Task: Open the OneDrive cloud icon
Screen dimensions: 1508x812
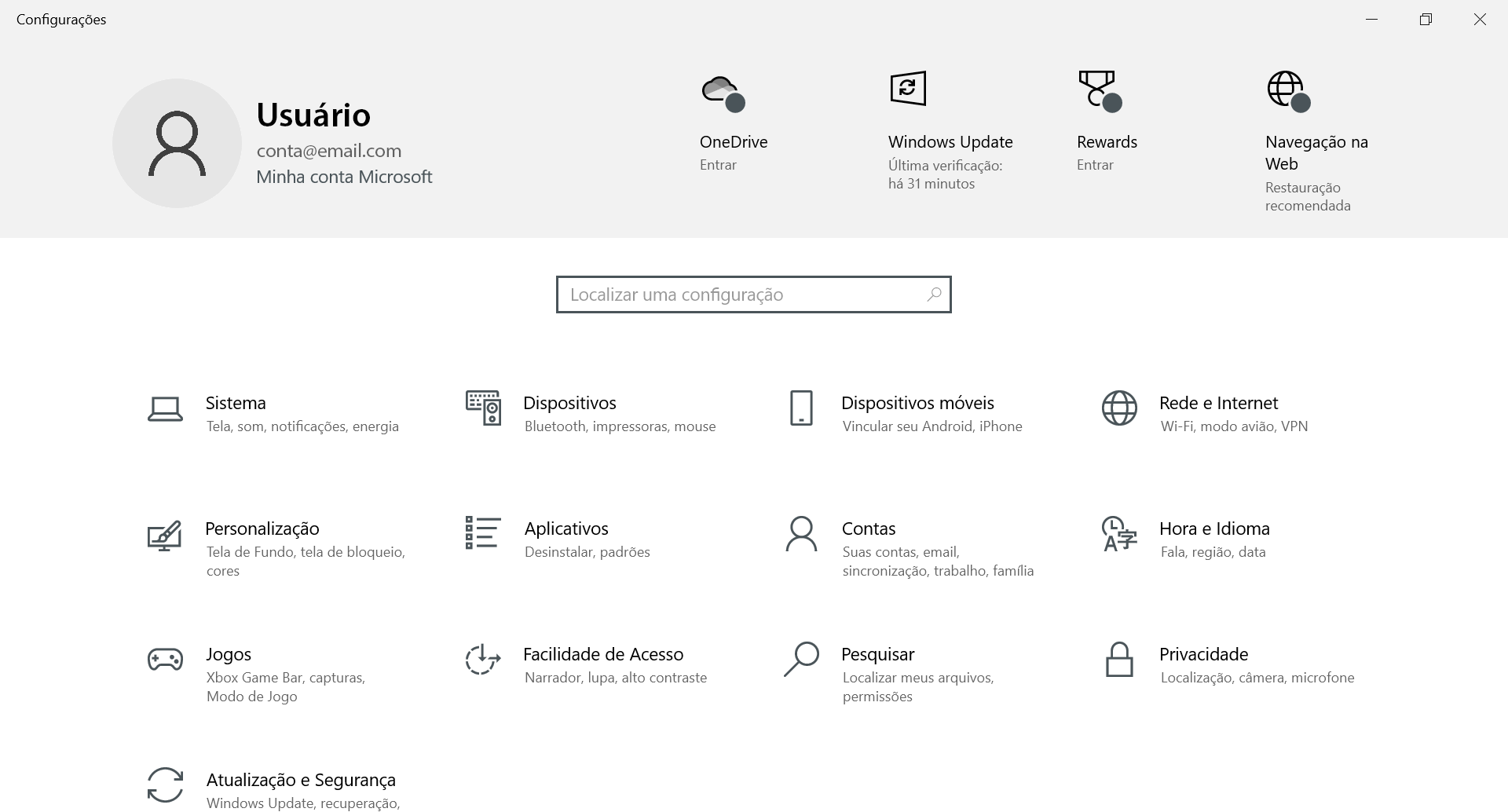Action: (x=723, y=93)
